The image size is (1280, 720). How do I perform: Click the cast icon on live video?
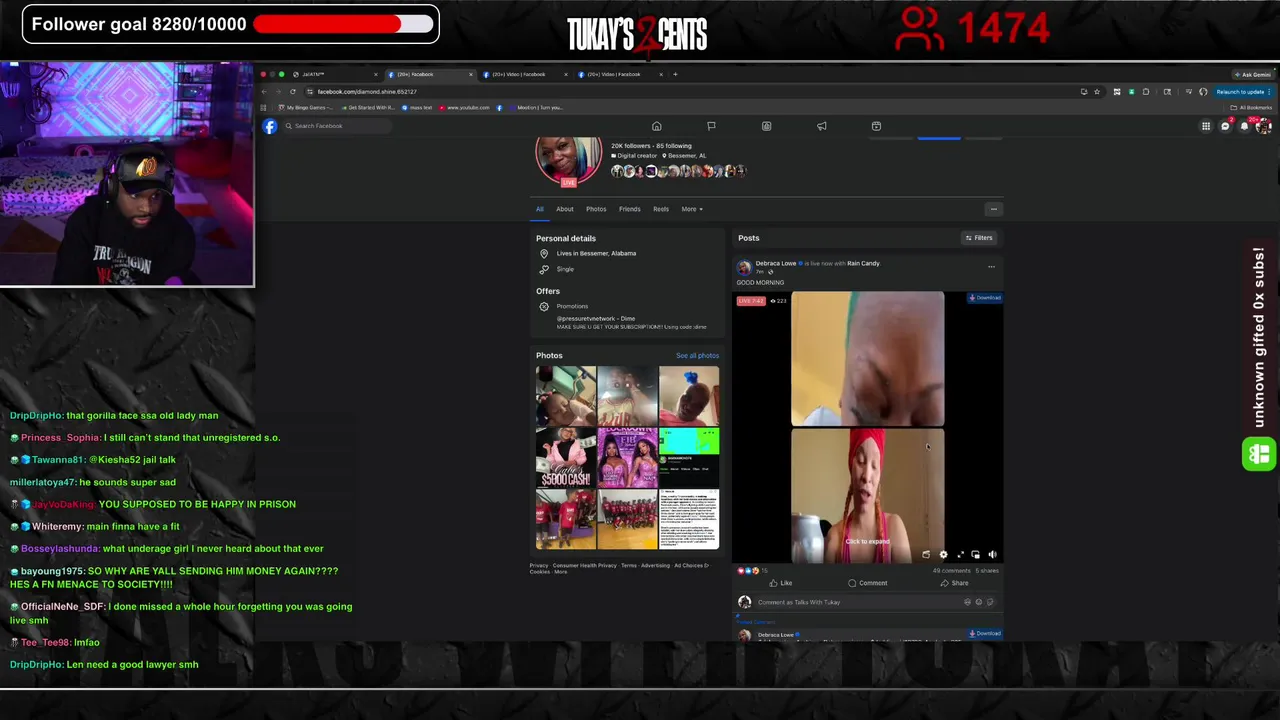tap(926, 554)
